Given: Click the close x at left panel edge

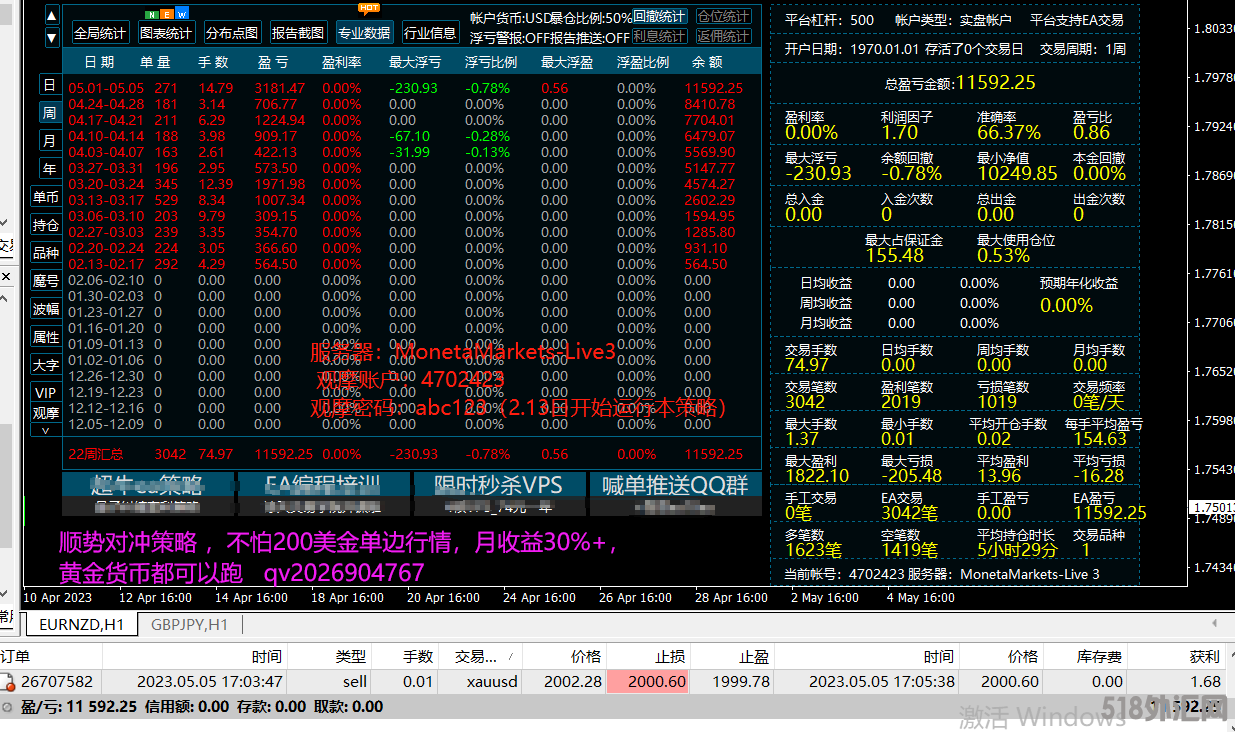Looking at the screenshot, I should (x=5, y=275).
